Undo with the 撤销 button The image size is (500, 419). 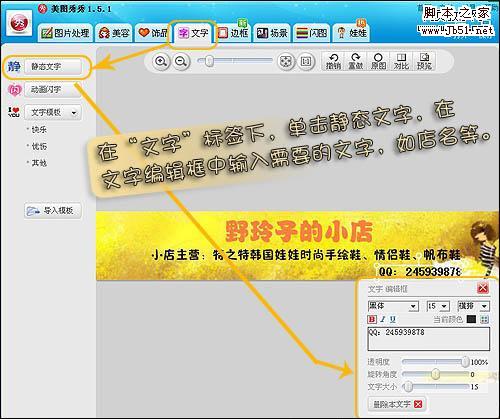(333, 61)
